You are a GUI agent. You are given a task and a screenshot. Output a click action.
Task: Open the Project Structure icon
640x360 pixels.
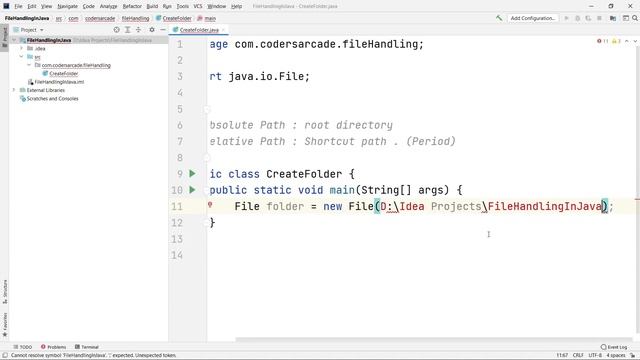[613, 18]
